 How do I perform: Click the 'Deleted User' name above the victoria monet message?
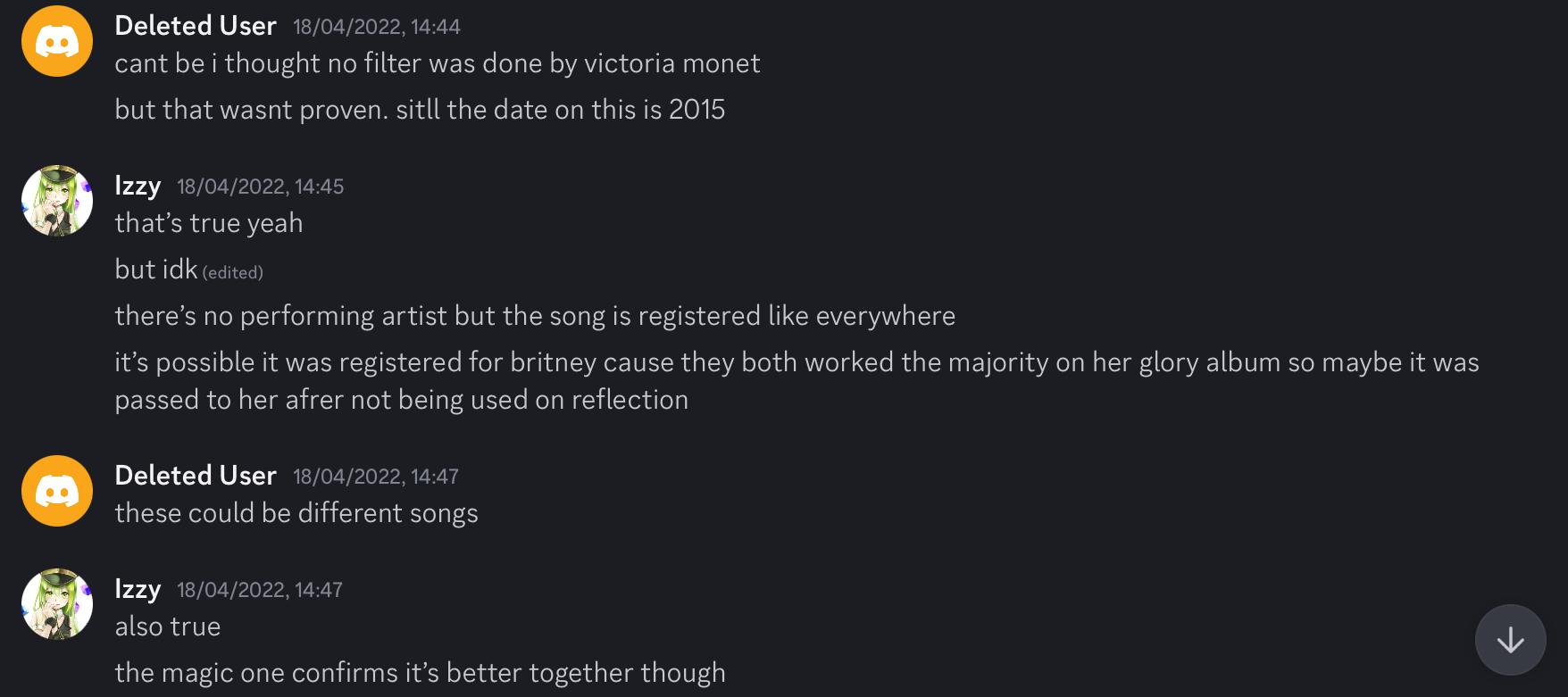pyautogui.click(x=196, y=26)
